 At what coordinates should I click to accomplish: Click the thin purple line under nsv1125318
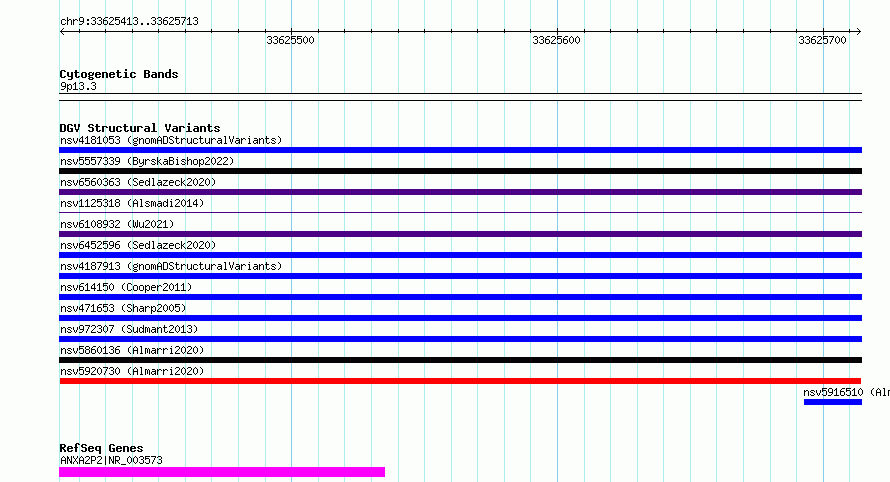[460, 212]
